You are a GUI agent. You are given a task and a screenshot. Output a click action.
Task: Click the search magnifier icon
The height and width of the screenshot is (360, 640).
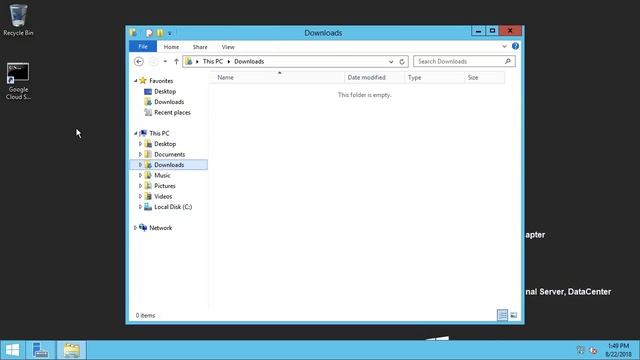[508, 61]
